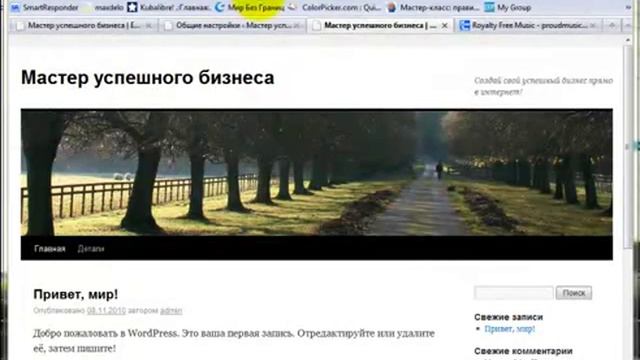The image size is (640, 360).
Task: Click the site tagline about успешный бизнес
Action: (543, 86)
